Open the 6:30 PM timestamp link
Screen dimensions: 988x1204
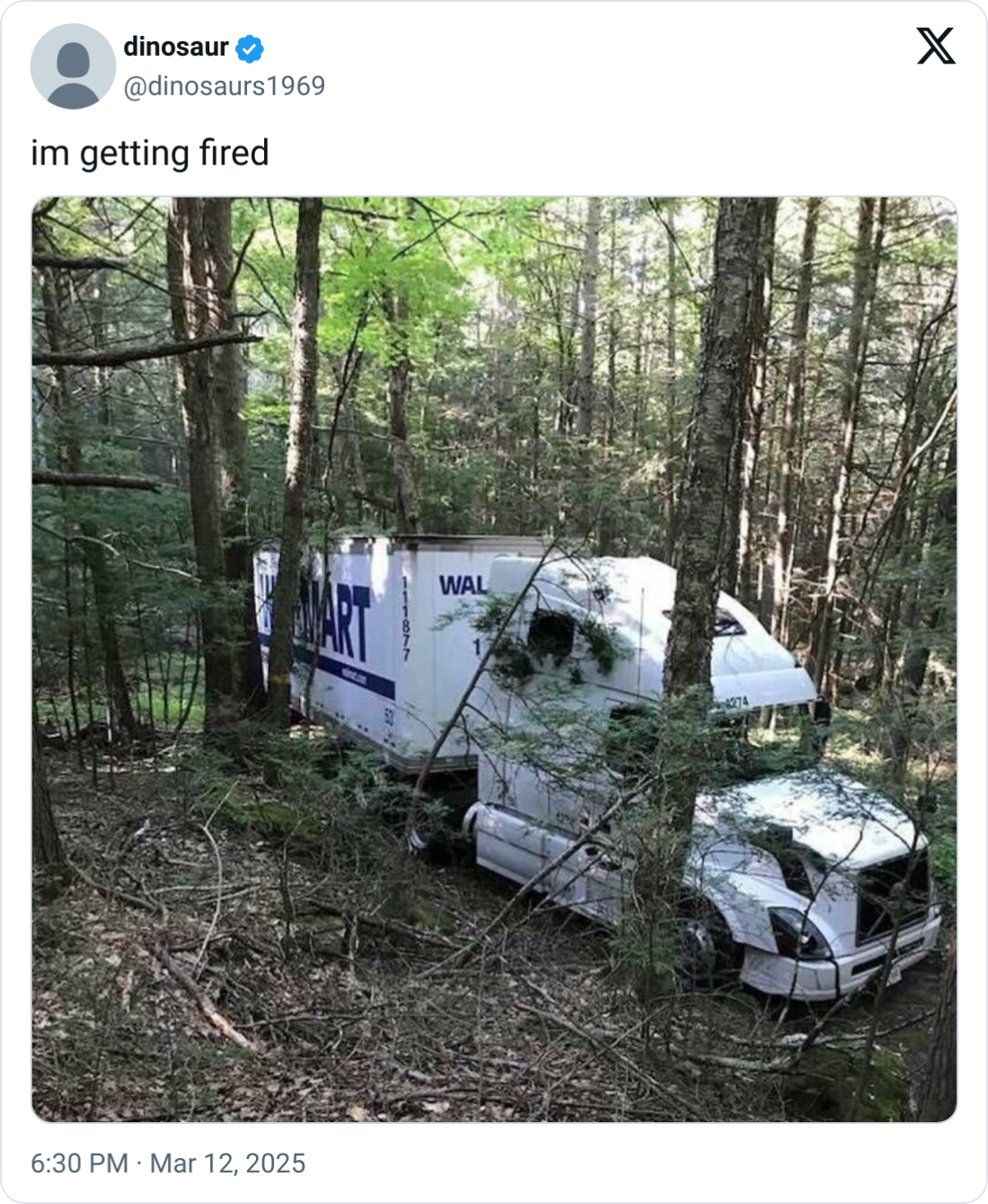[80, 1163]
